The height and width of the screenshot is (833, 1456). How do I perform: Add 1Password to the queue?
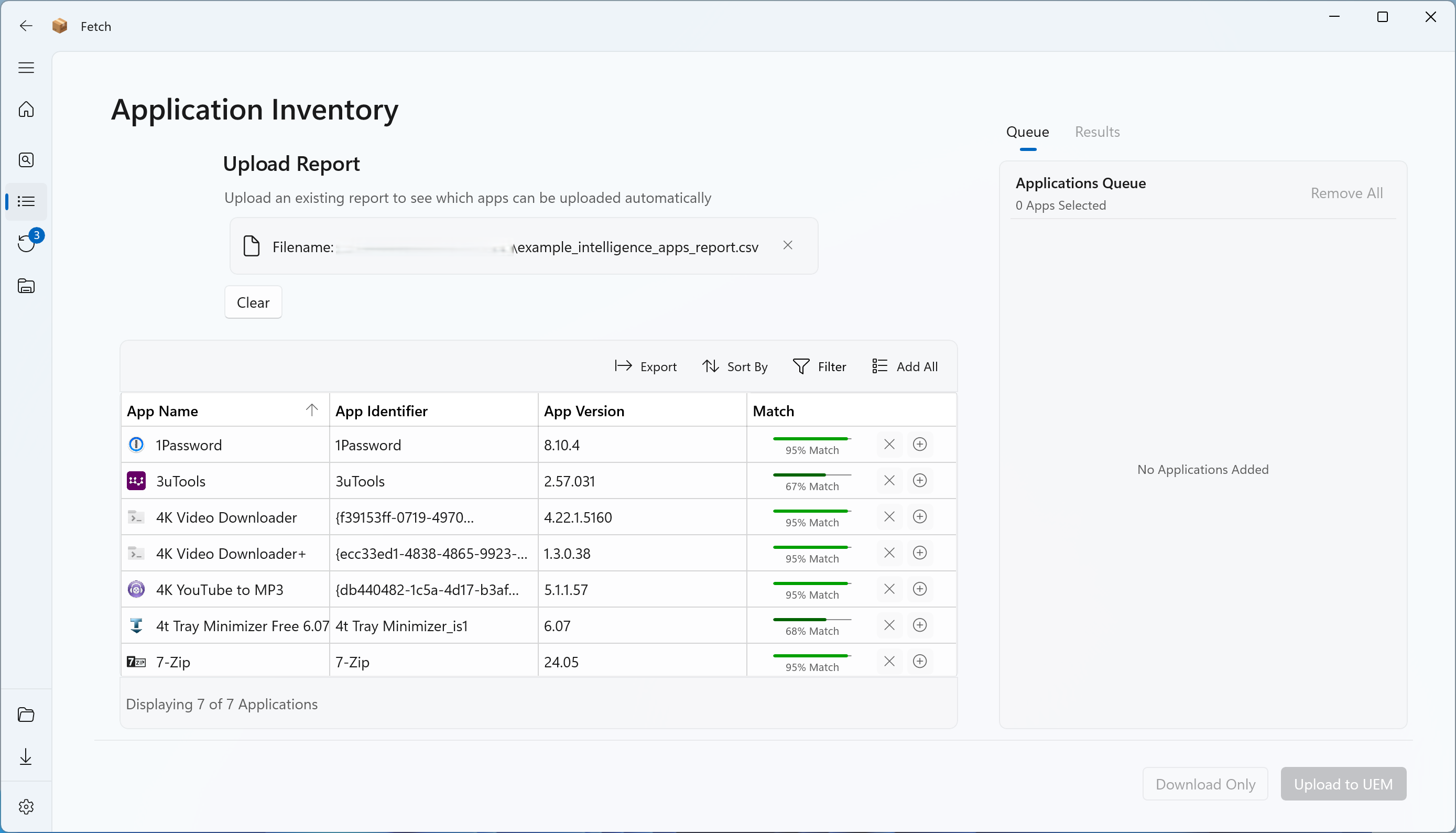(920, 445)
